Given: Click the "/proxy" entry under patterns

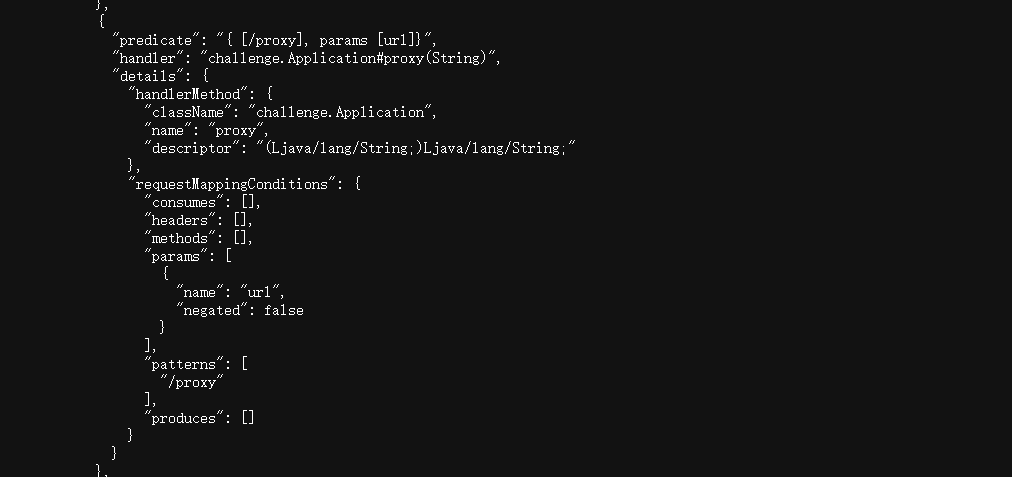Looking at the screenshot, I should 191,382.
